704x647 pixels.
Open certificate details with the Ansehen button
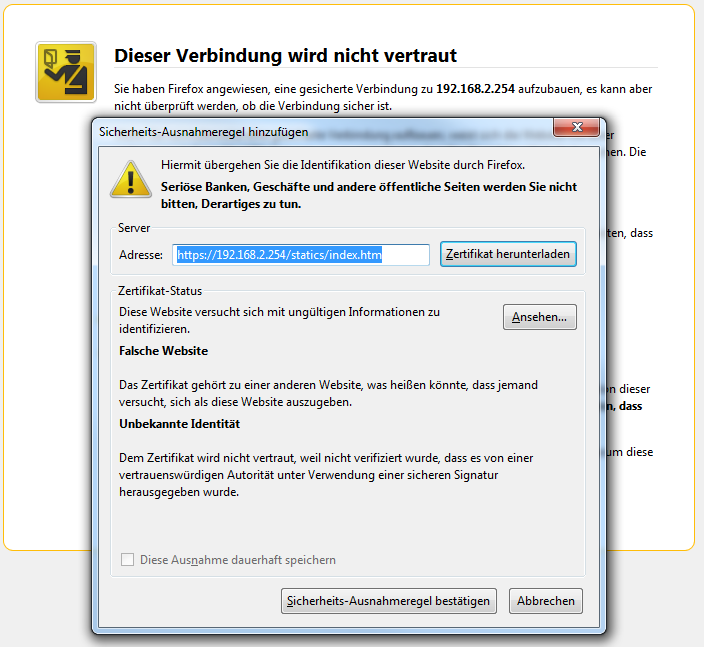pos(540,317)
